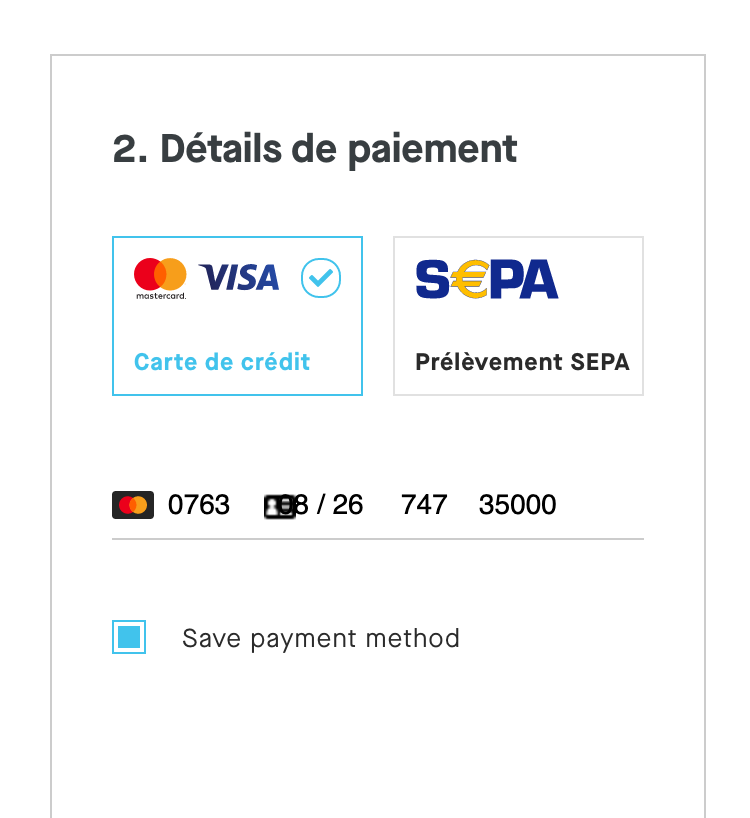Edit the postal code field showing 35000

pos(517,505)
